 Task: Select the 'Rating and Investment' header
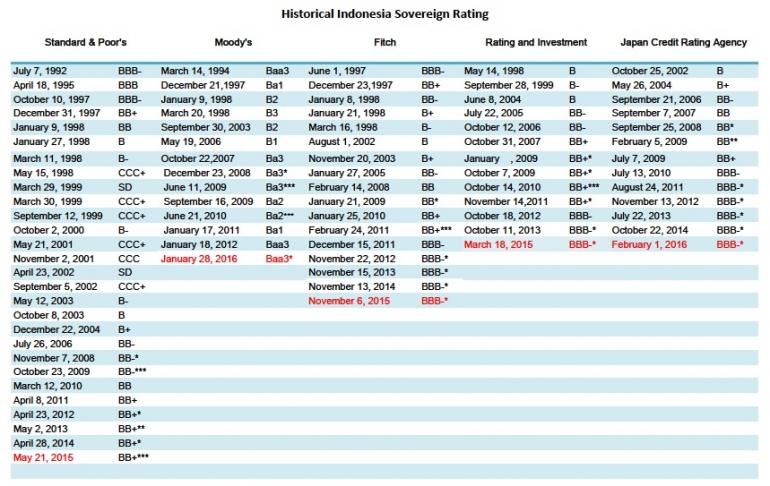(x=536, y=42)
